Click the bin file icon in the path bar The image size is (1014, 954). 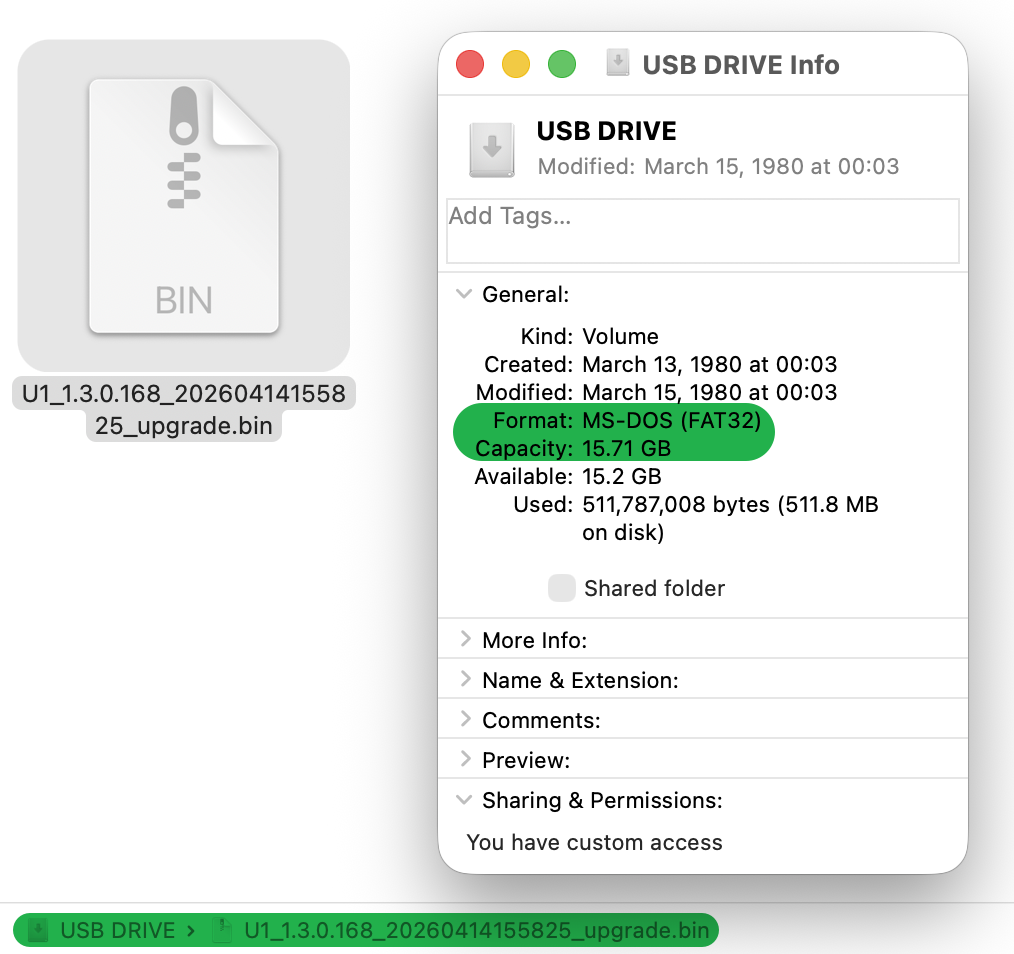click(224, 931)
